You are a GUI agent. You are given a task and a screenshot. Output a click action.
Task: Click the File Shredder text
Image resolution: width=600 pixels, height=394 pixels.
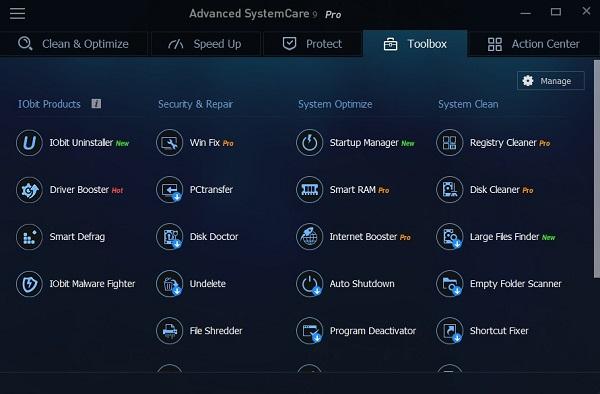216,331
